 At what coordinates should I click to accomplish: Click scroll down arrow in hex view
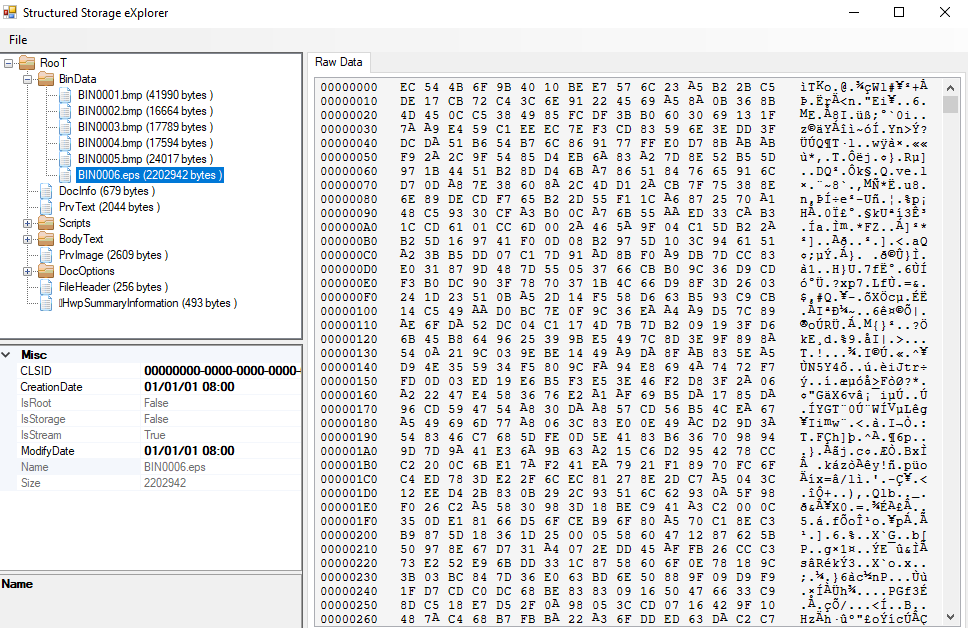[950, 617]
